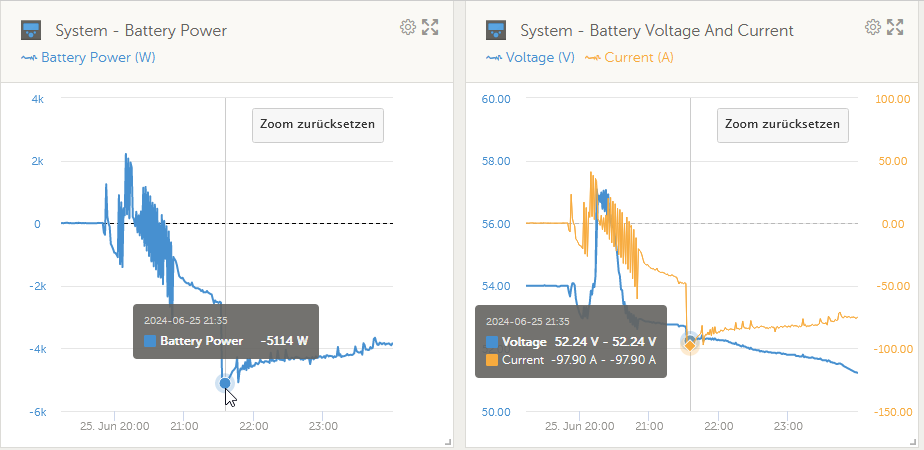Open settings gear of Battery Voltage And Current widget

pyautogui.click(x=873, y=27)
